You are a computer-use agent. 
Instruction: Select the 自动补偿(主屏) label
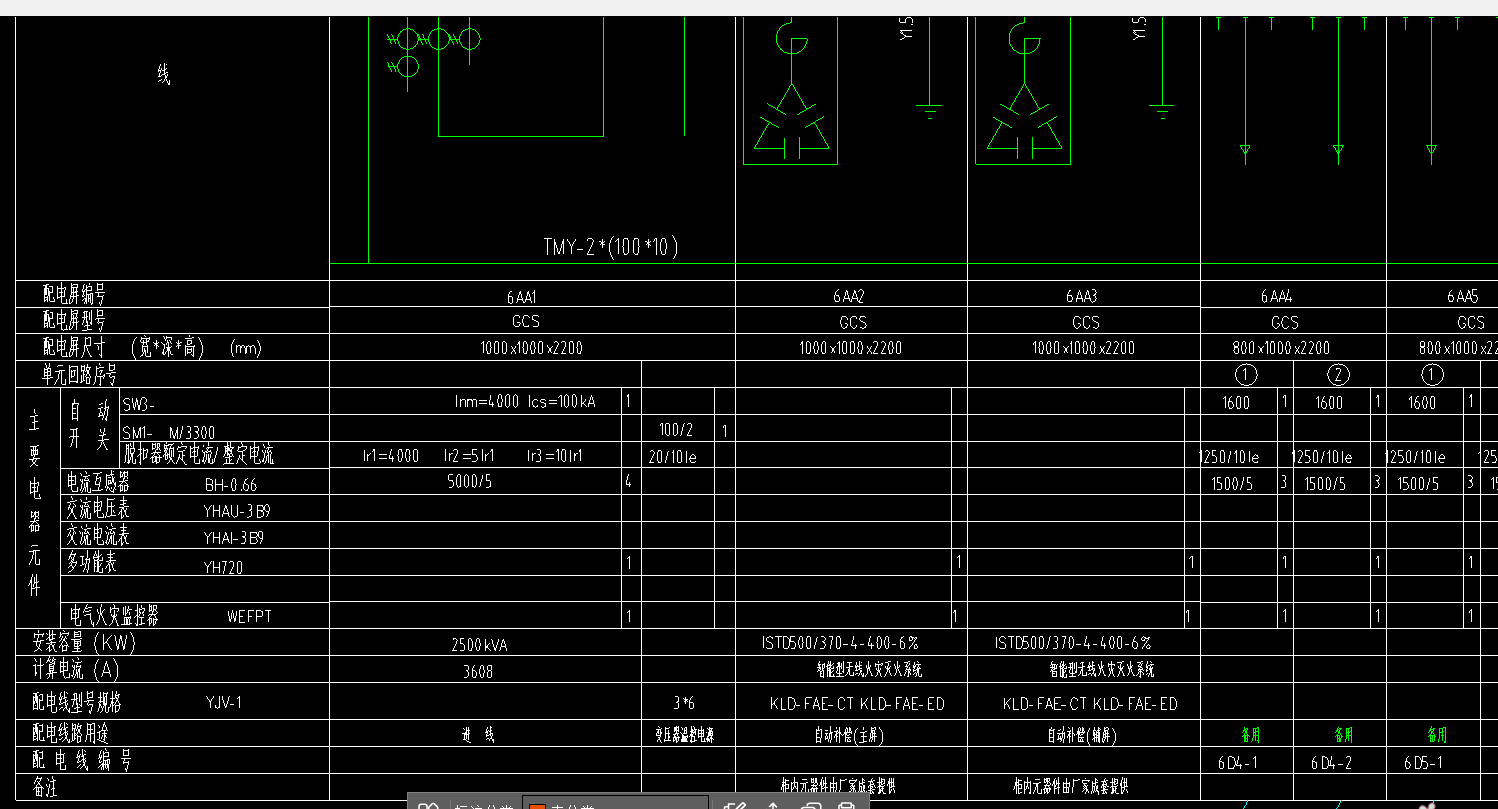(x=849, y=735)
